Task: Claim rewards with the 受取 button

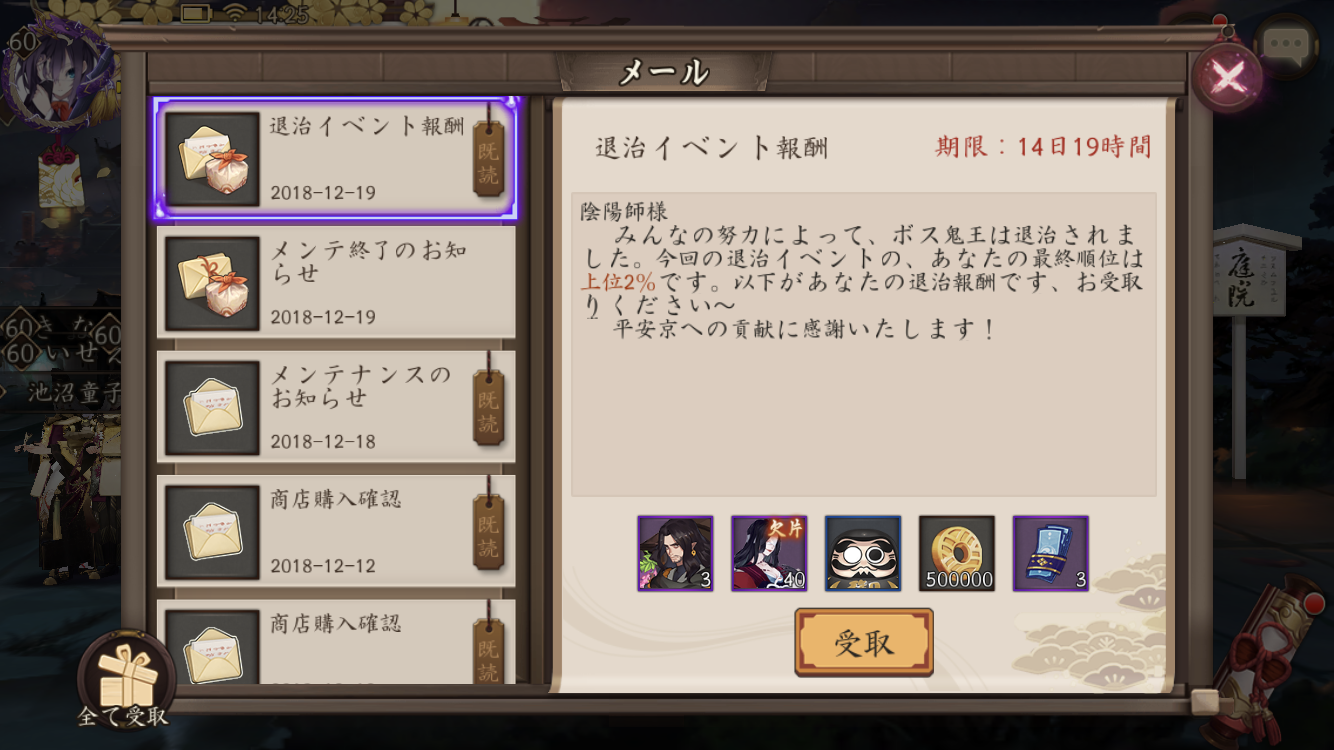Action: click(x=864, y=643)
